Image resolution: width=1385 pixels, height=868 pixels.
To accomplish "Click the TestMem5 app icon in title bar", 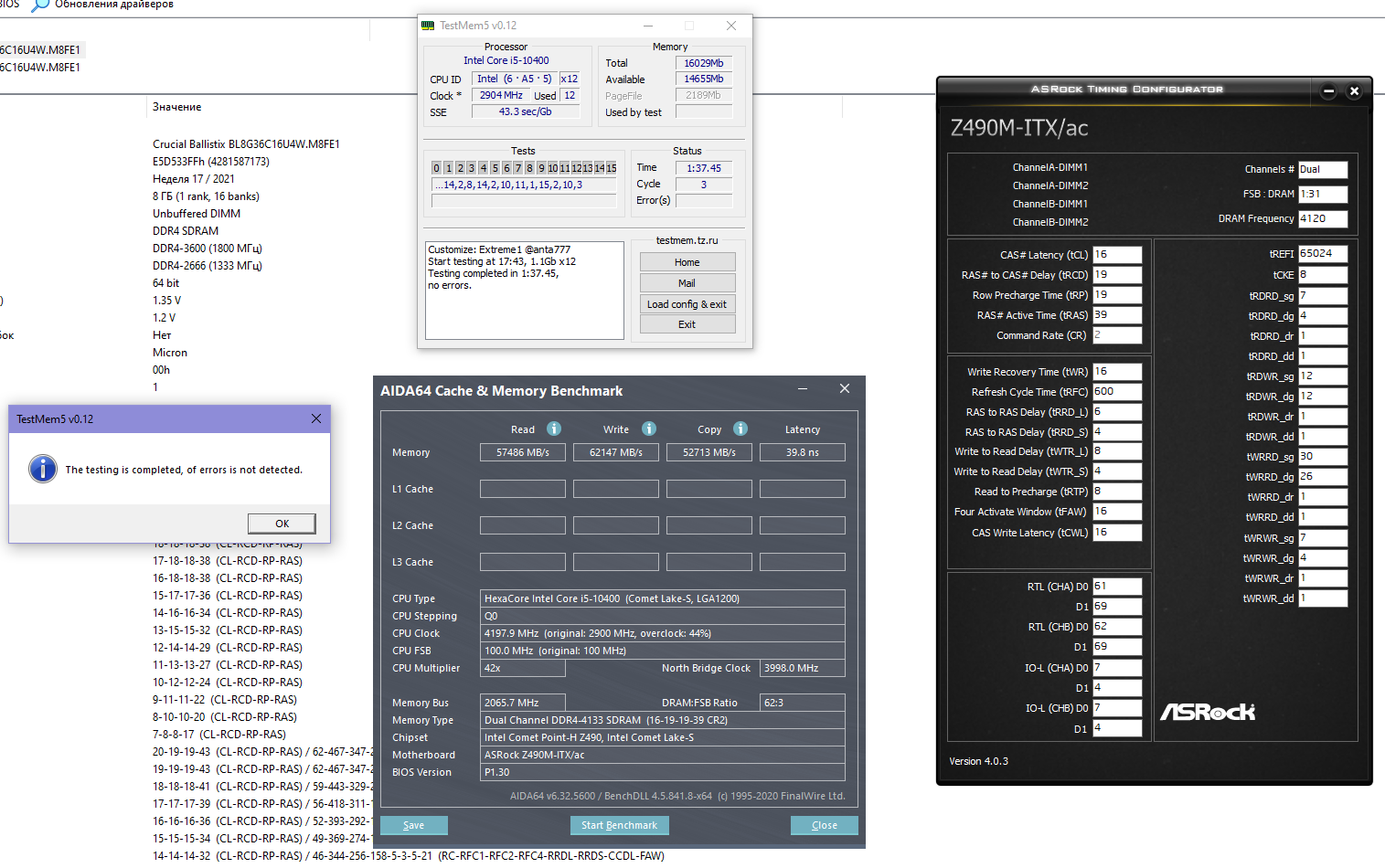I will click(x=428, y=26).
